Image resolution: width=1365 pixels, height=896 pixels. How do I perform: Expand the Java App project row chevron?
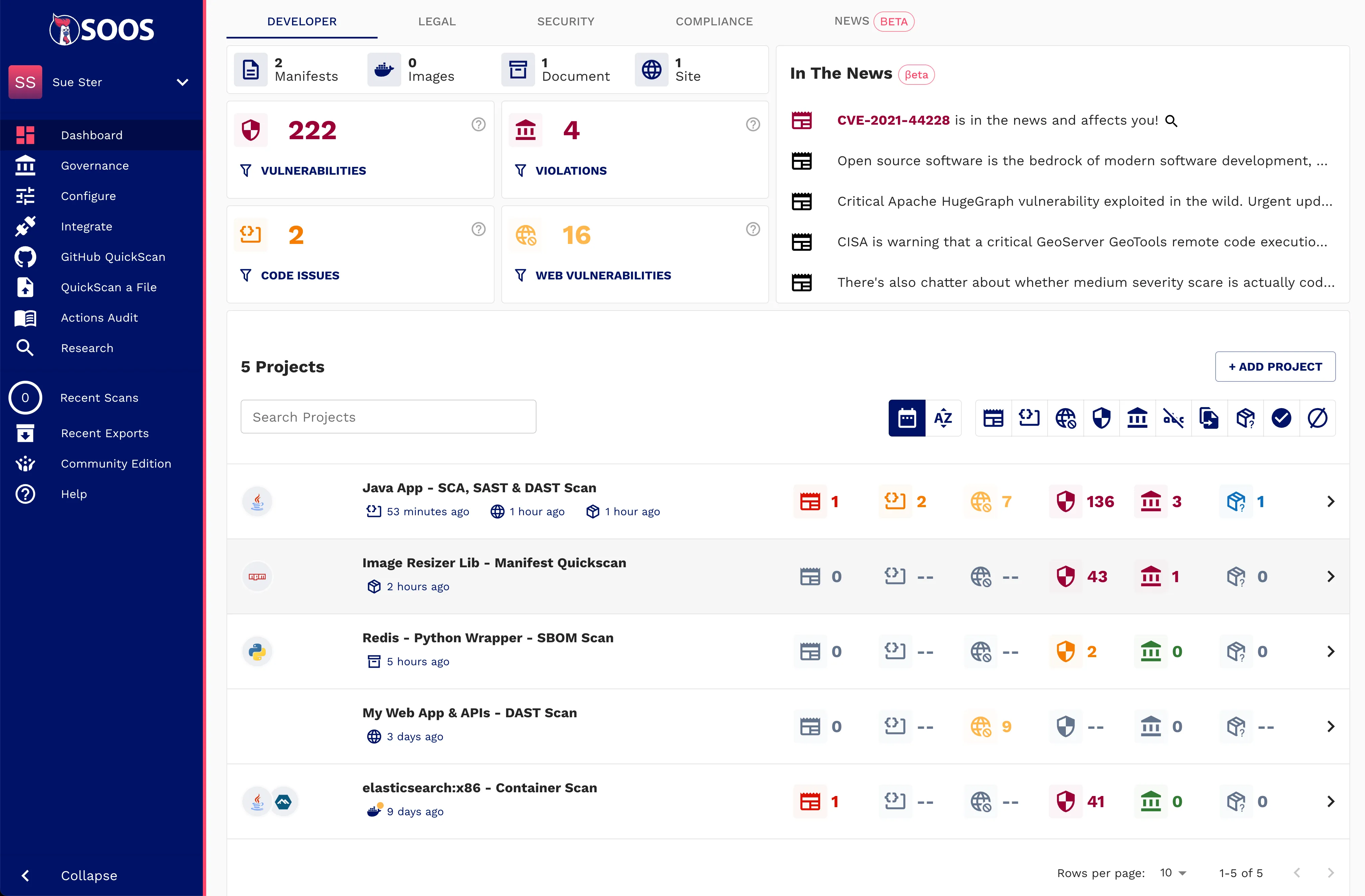pyautogui.click(x=1331, y=500)
